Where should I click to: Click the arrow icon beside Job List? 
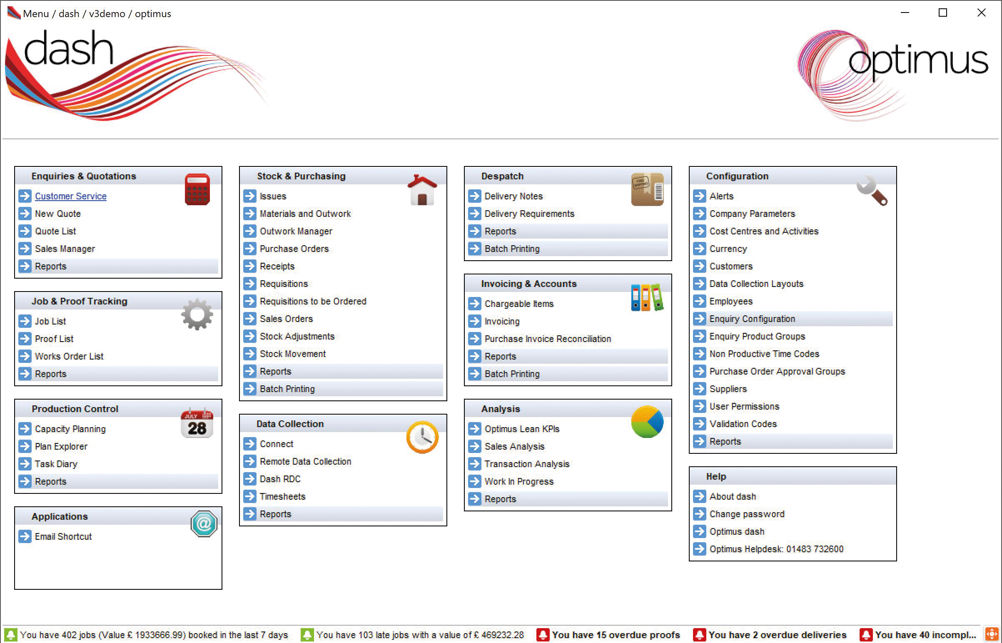pyautogui.click(x=25, y=322)
